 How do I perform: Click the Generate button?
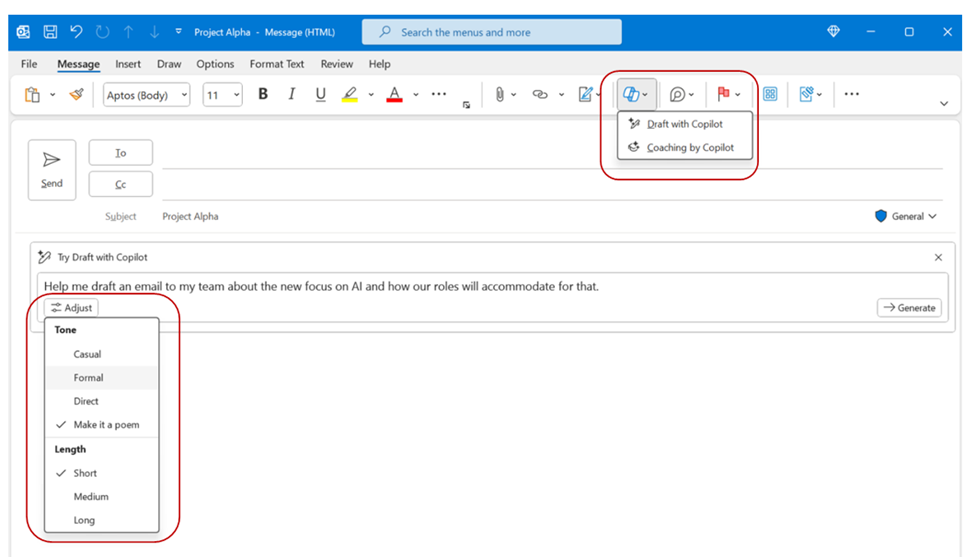909,308
